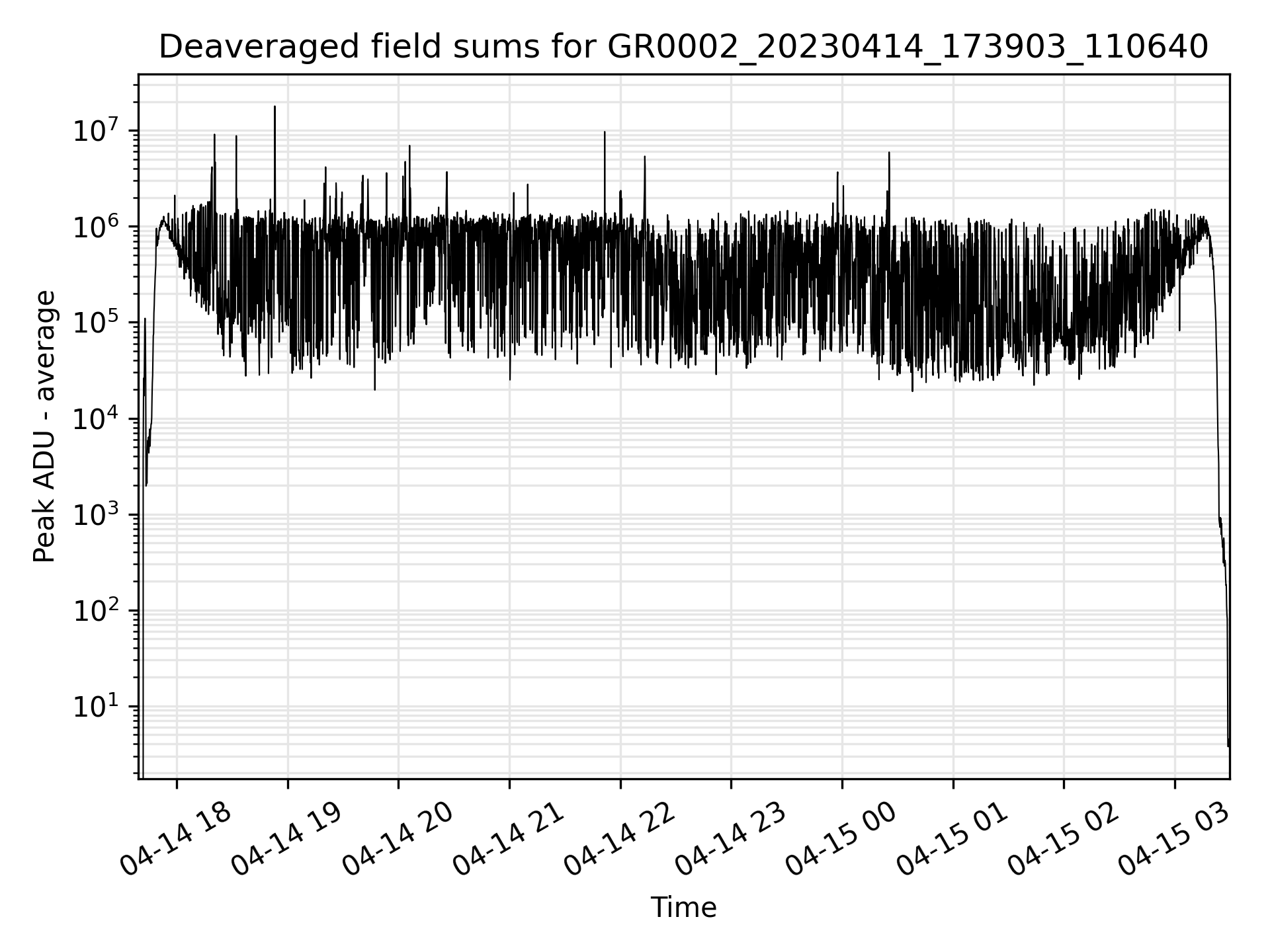1270x952 pixels.
Task: Click the x-axis label 'Time'
Action: 683,907
